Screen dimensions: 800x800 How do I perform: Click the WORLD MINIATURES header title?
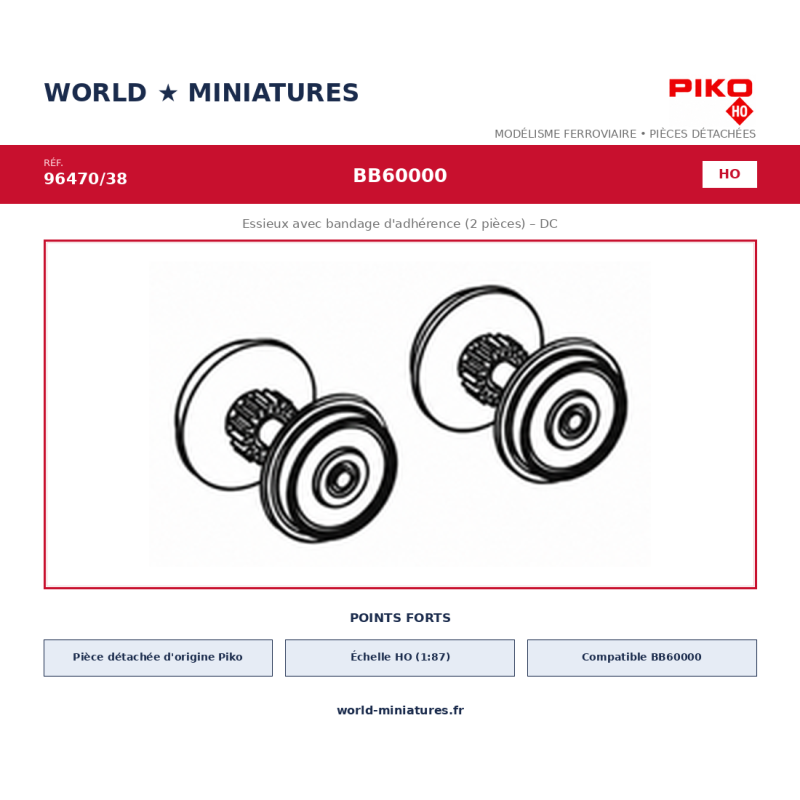point(201,93)
